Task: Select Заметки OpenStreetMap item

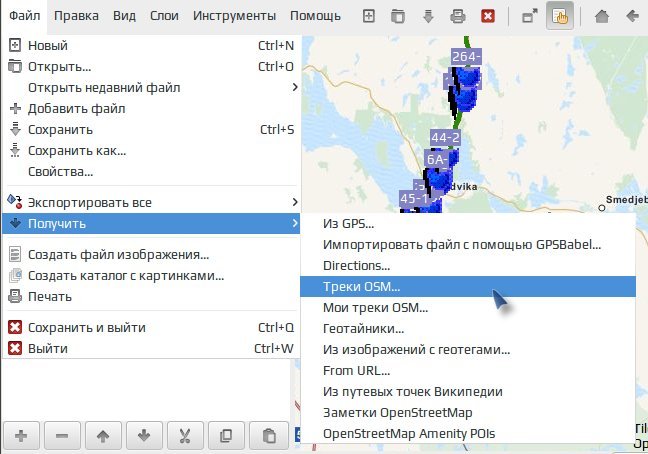Action: (468, 412)
